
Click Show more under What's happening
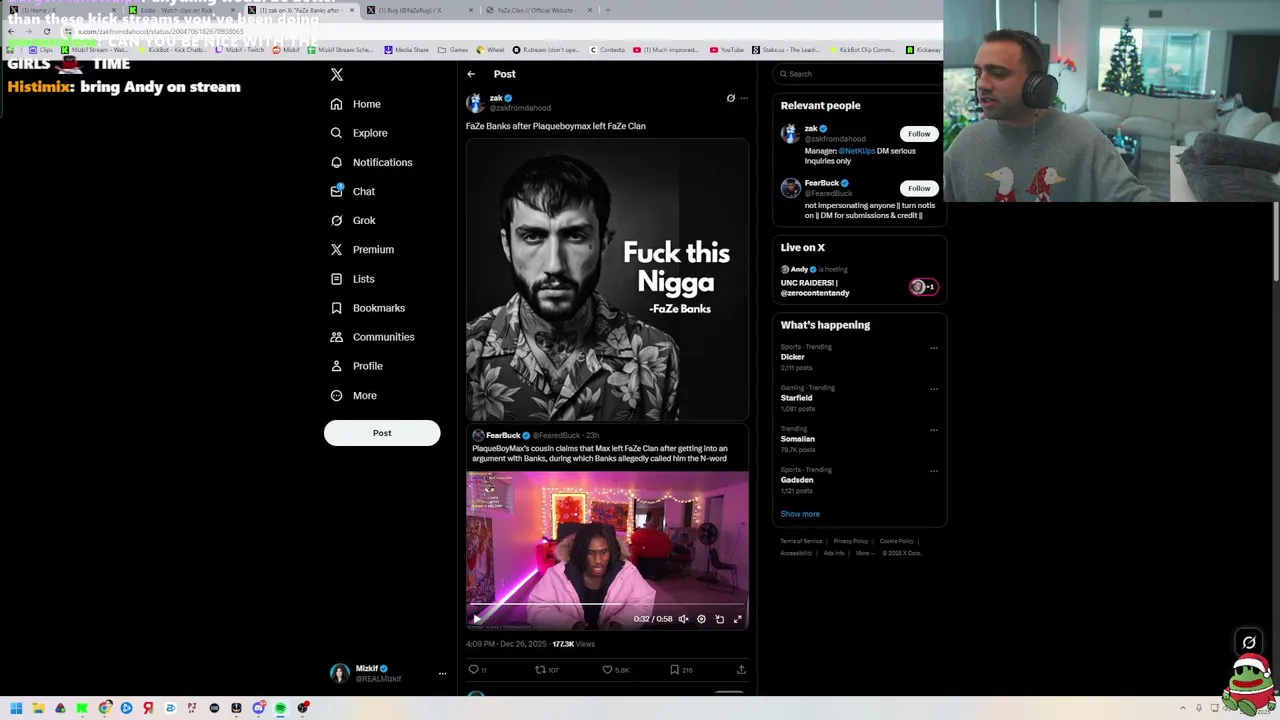[800, 514]
